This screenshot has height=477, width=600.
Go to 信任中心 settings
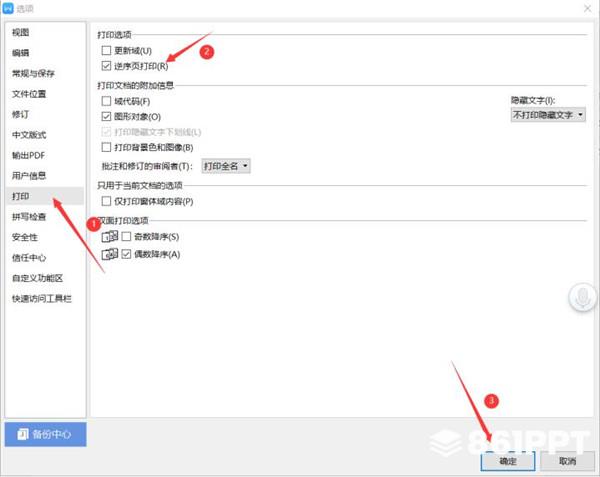(29, 258)
